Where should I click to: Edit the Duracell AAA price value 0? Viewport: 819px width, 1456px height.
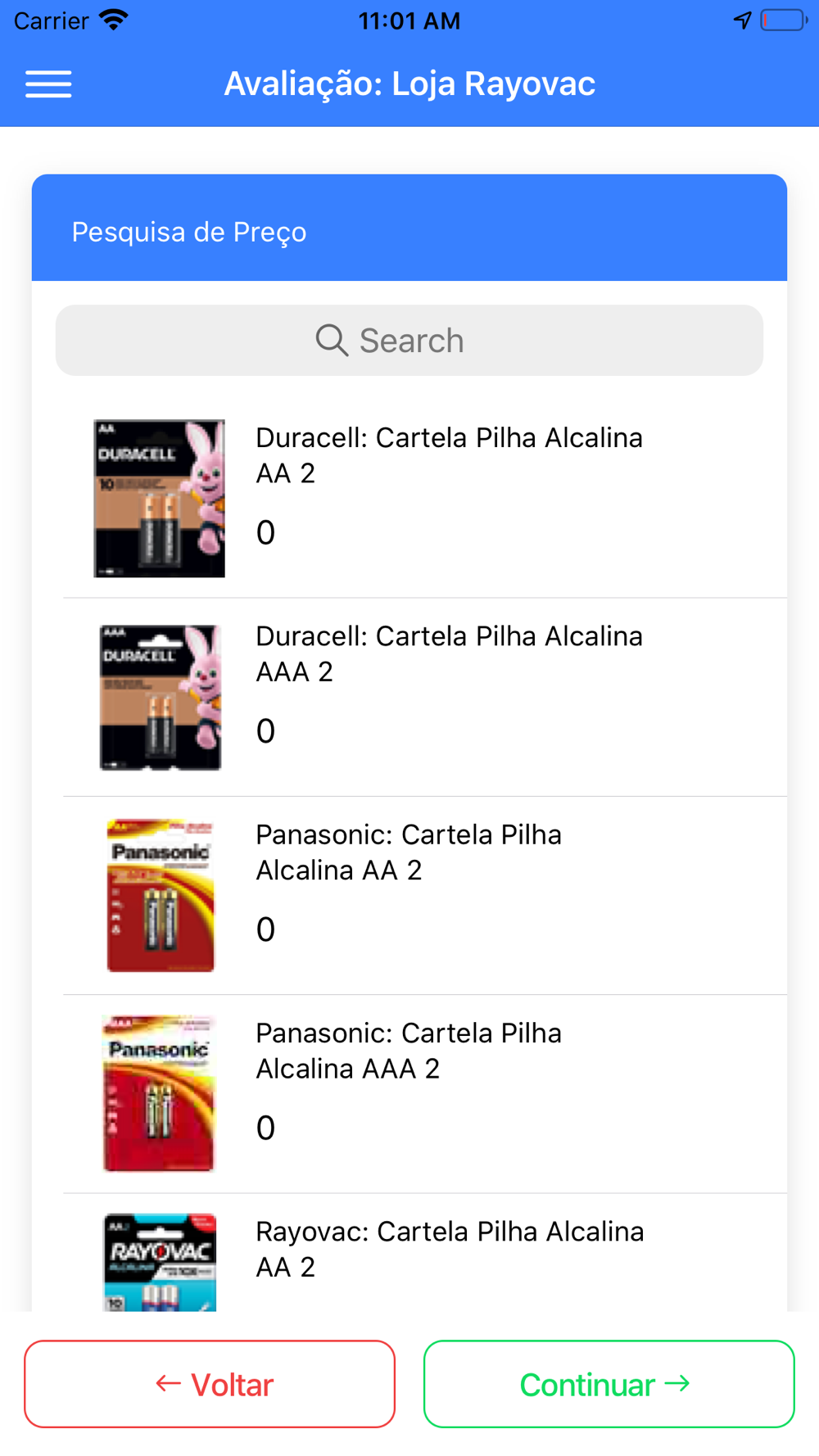[x=265, y=731]
